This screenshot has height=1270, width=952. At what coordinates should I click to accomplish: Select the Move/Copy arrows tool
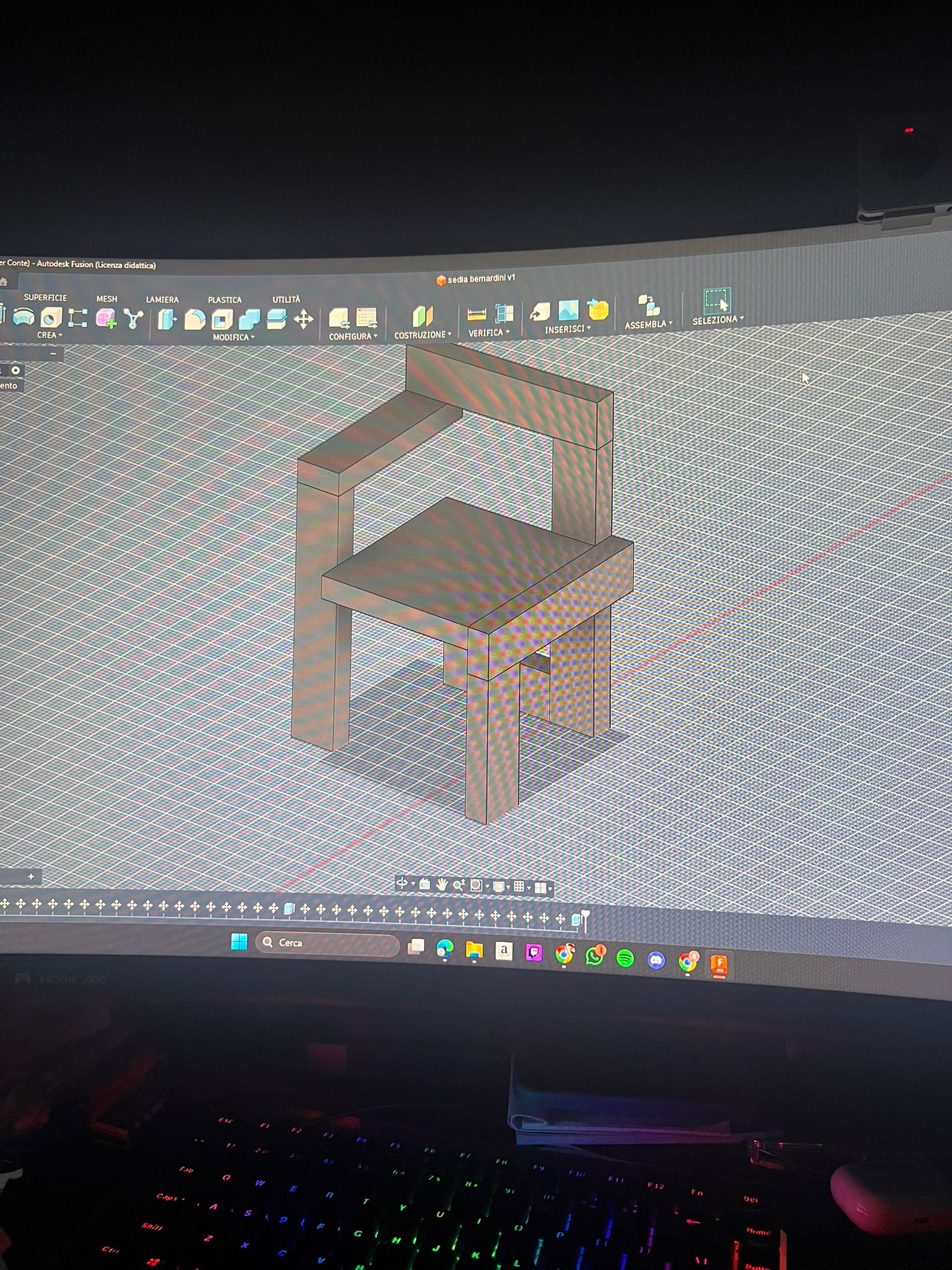point(303,320)
